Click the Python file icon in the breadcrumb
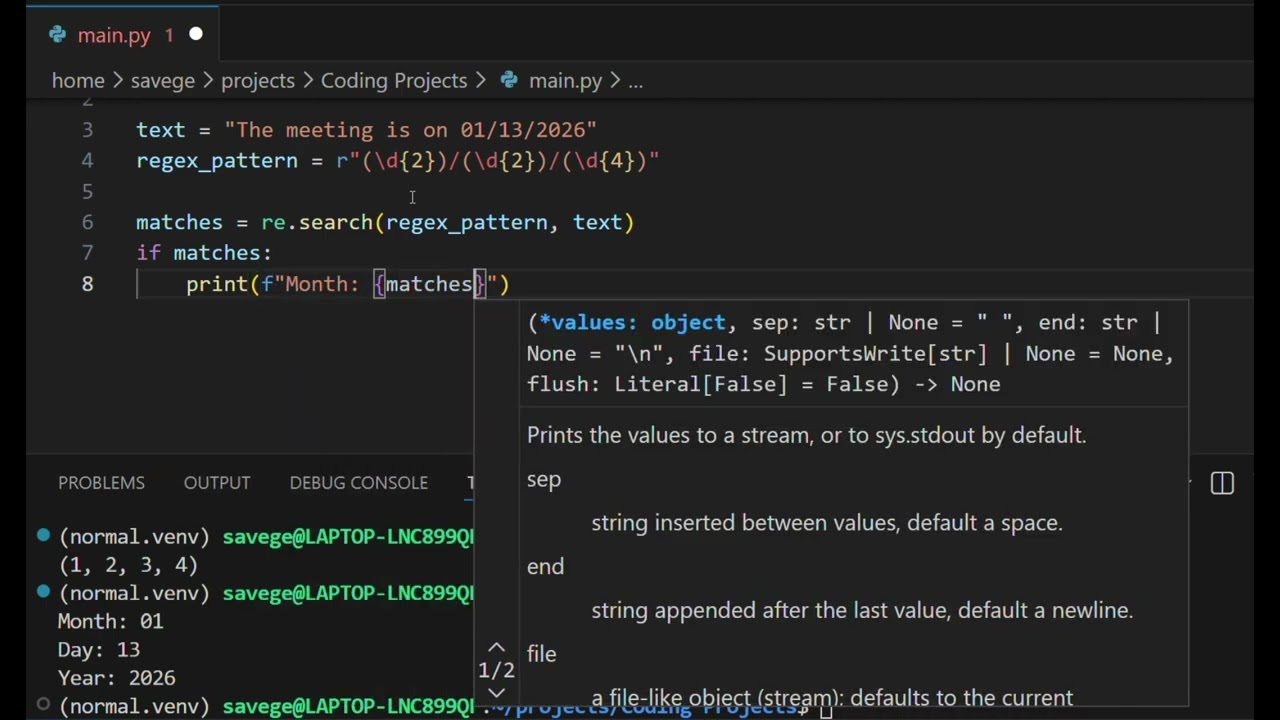The image size is (1280, 720). (508, 81)
